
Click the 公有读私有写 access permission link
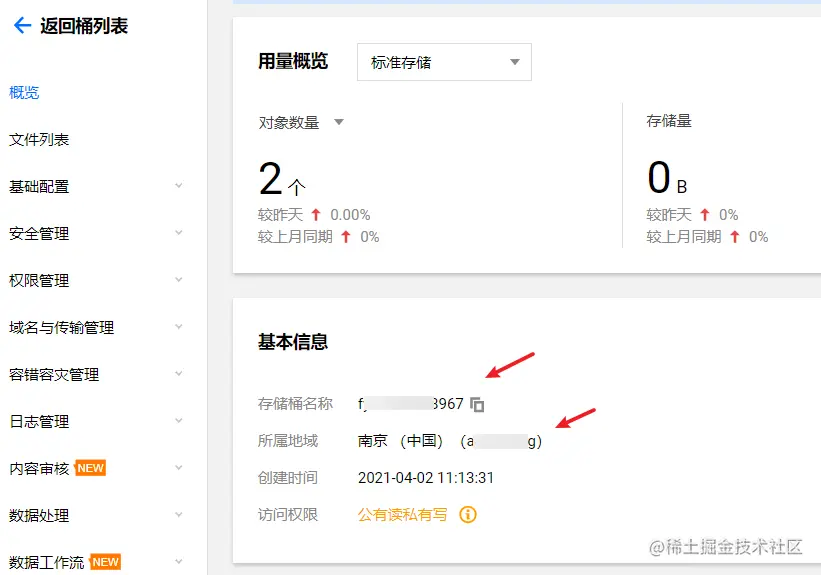click(x=402, y=515)
